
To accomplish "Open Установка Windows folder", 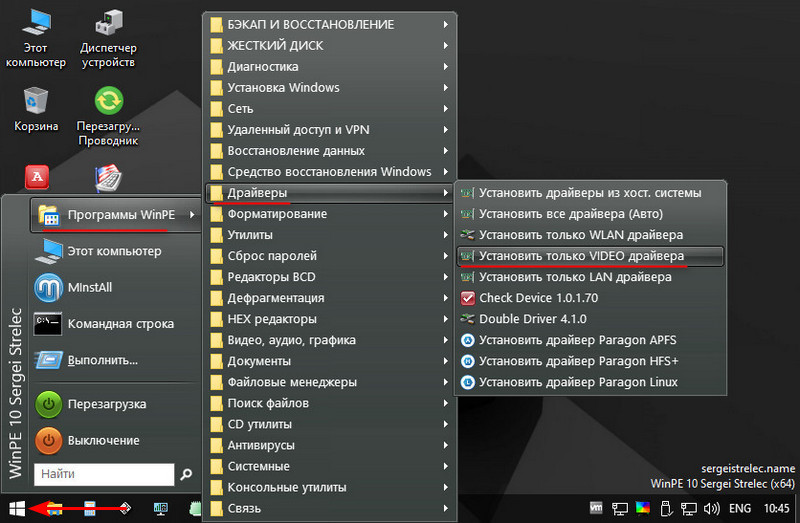I will pyautogui.click(x=330, y=88).
